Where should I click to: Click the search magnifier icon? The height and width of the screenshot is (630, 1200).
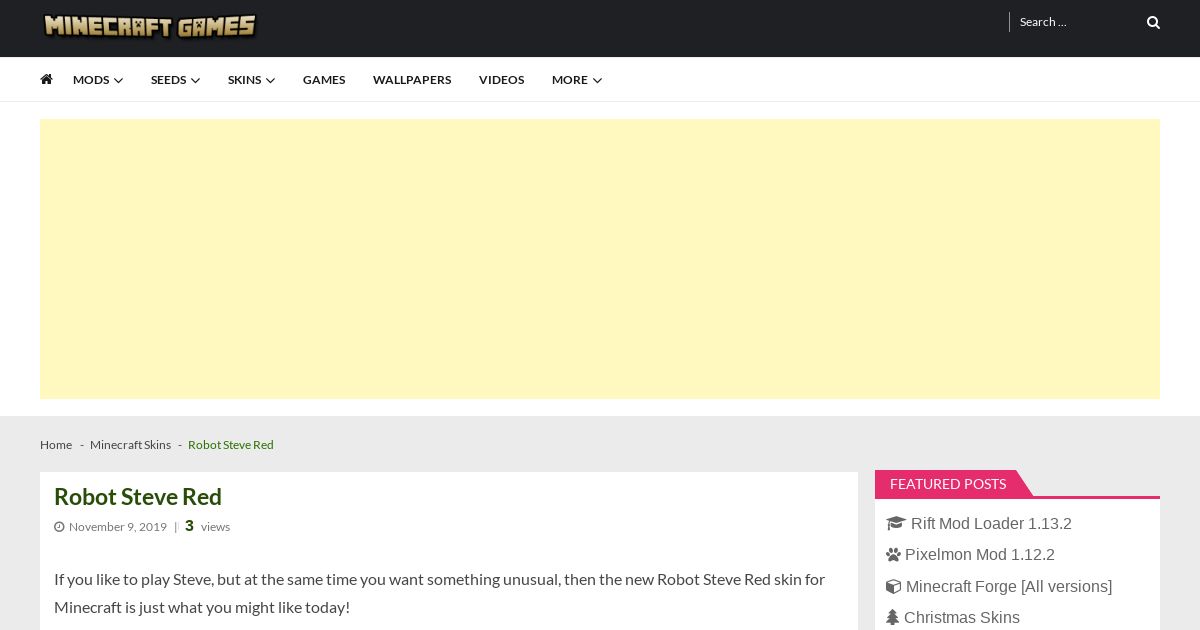[1153, 22]
